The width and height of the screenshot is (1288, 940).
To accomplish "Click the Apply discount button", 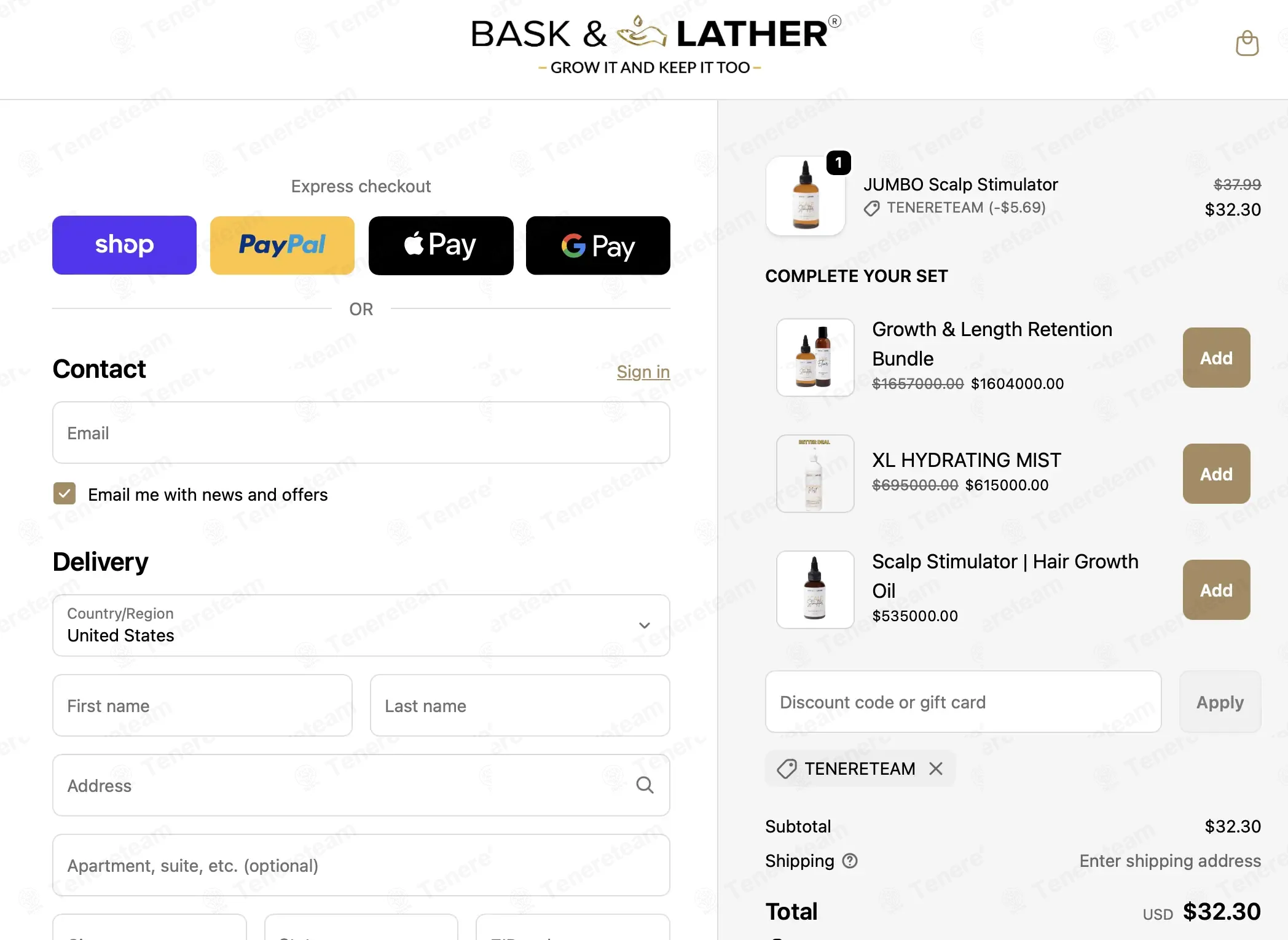I will 1220,702.
